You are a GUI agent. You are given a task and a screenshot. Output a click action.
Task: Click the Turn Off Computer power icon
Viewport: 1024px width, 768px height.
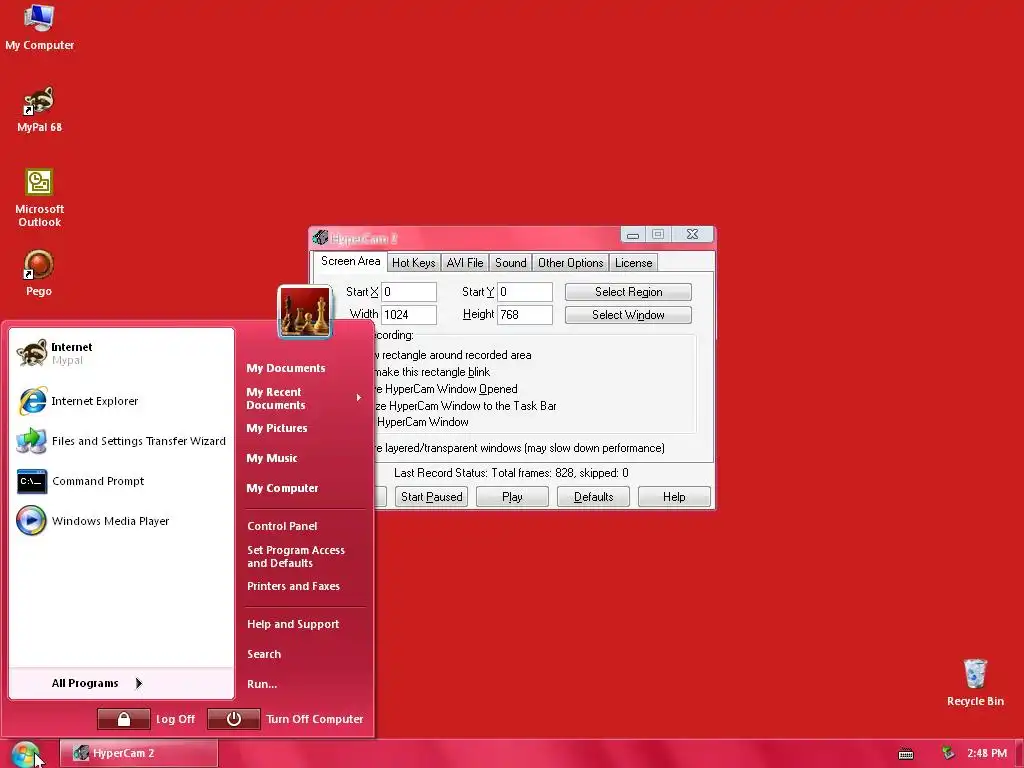[234, 719]
